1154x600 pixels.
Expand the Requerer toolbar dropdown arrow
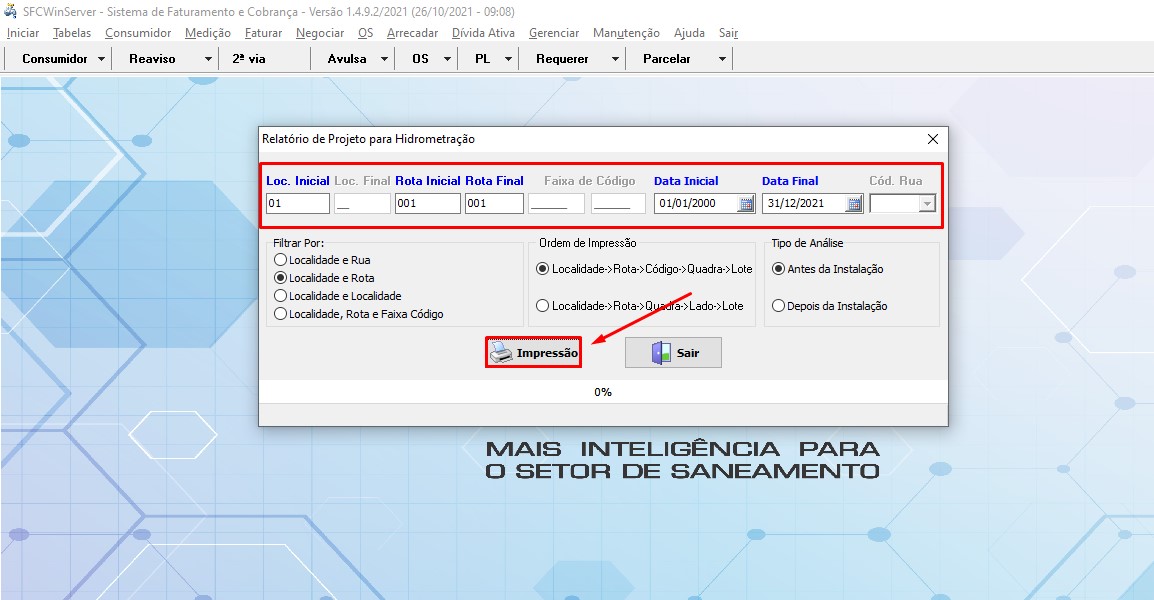(x=615, y=59)
